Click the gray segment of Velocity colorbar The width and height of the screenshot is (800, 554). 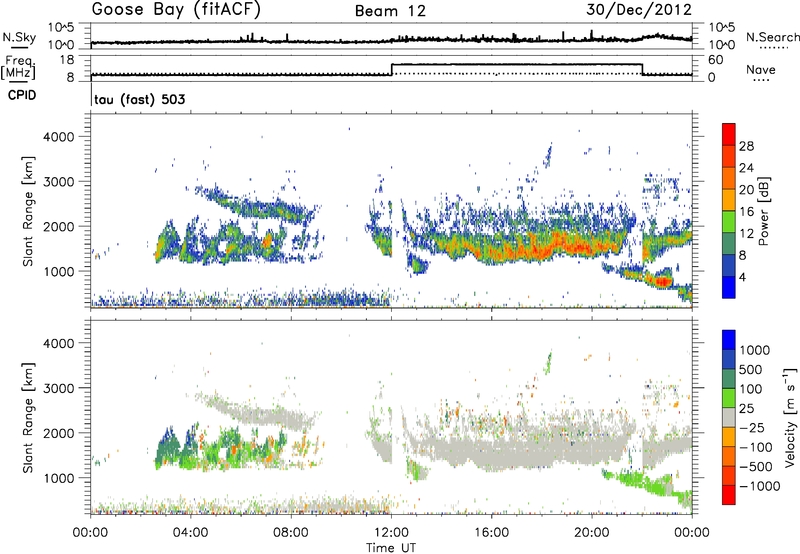pyautogui.click(x=729, y=418)
